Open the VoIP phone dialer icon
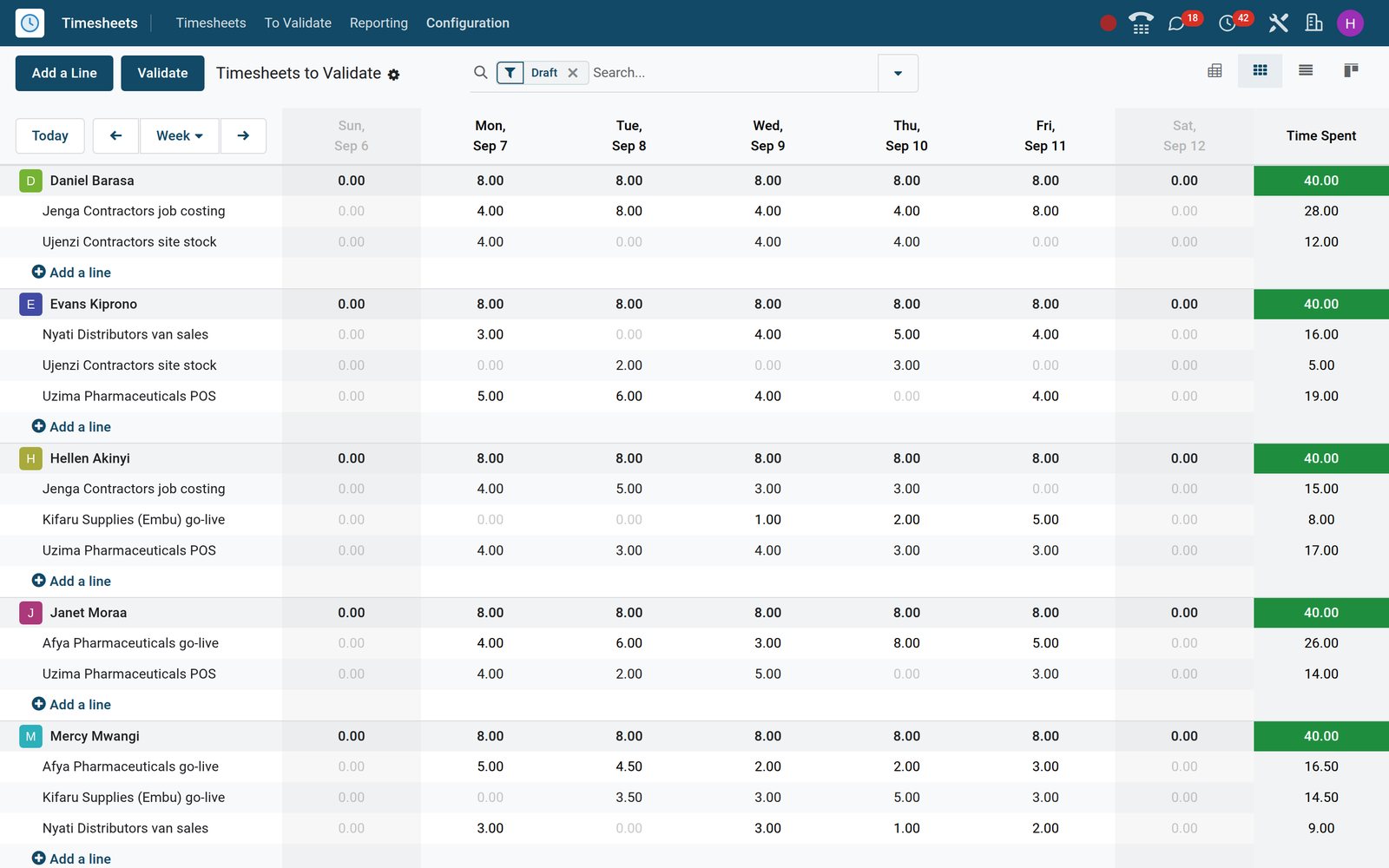 pos(1141,23)
